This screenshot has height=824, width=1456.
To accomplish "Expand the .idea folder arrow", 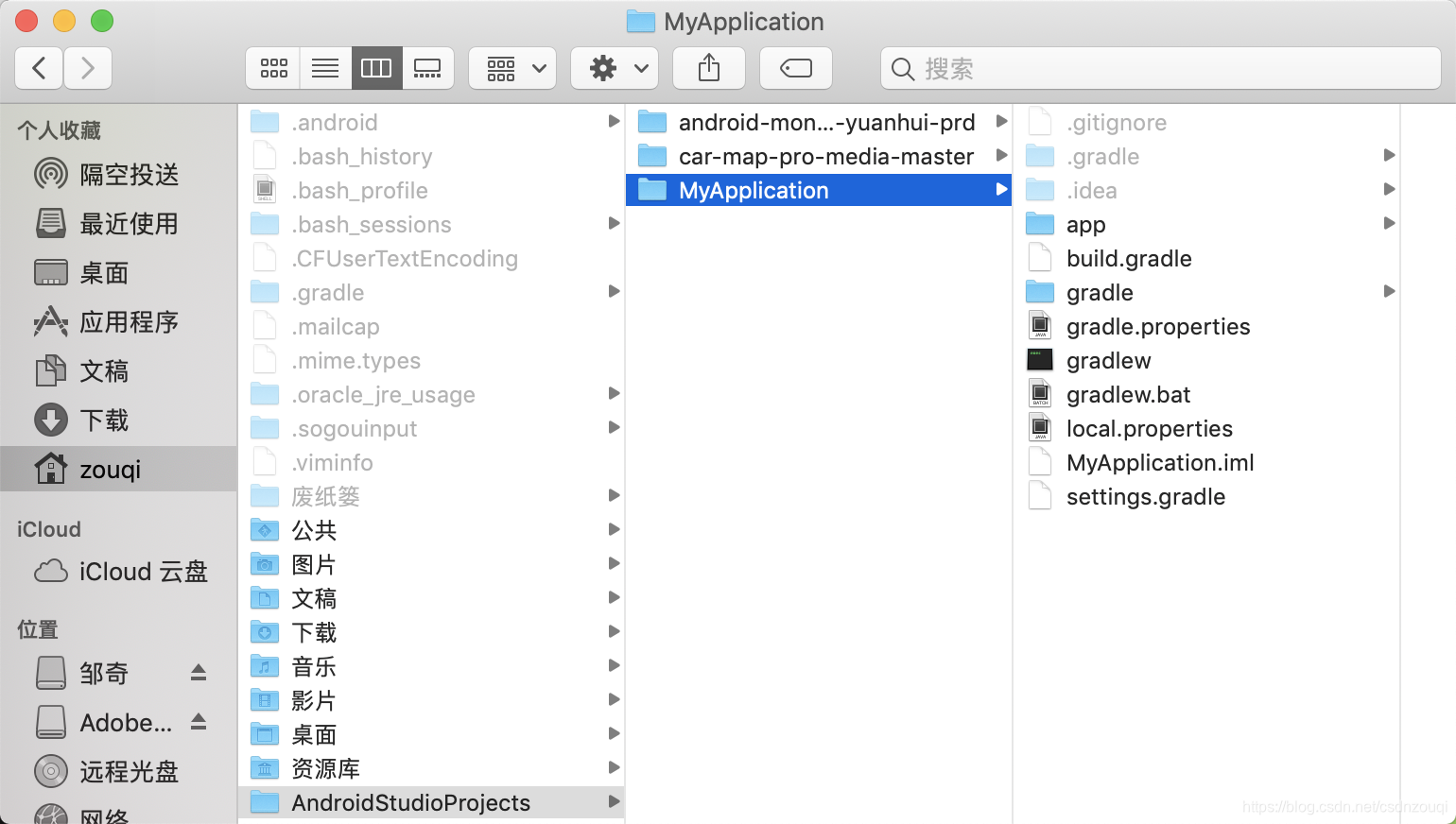I will 1389,190.
